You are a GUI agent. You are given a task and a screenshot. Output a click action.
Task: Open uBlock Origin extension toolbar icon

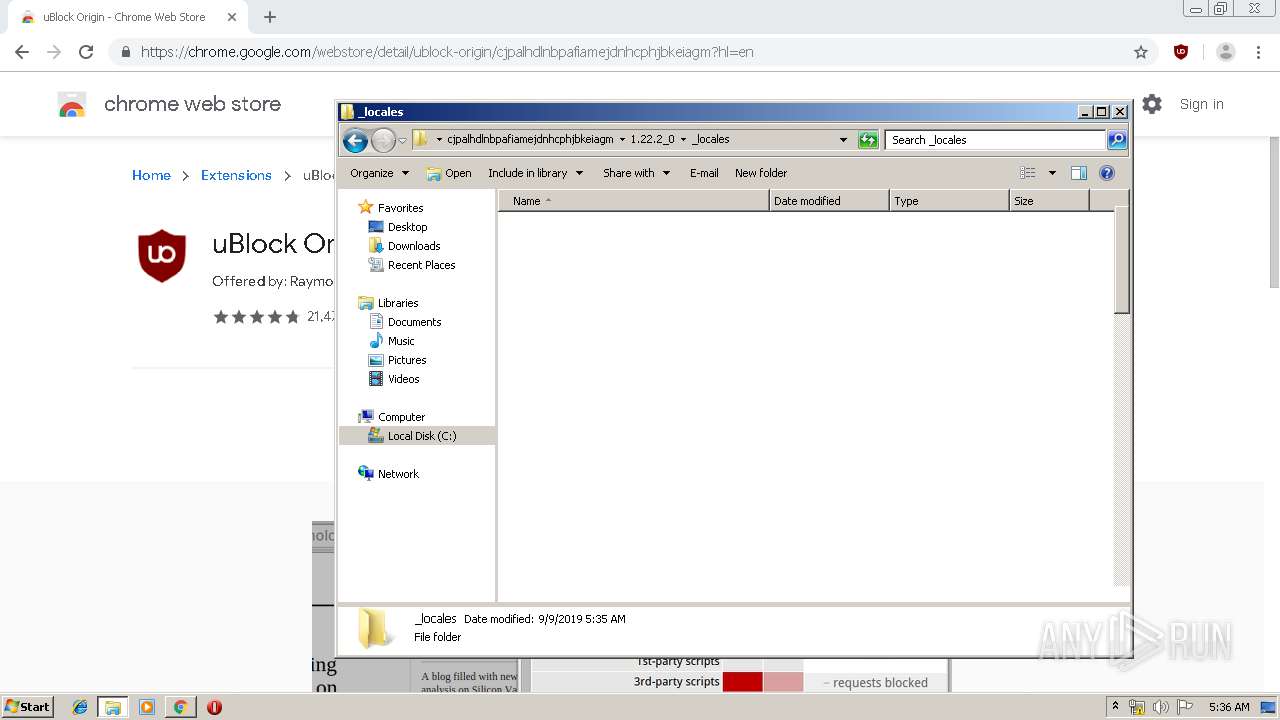click(x=1181, y=52)
